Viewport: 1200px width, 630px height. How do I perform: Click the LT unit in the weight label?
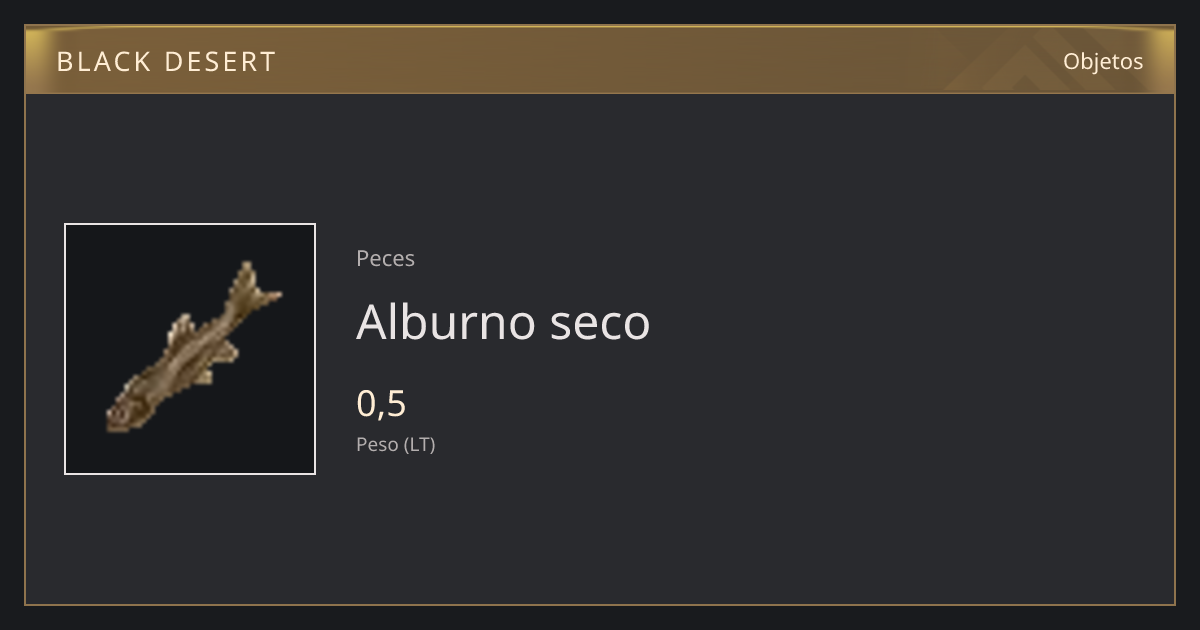tap(419, 444)
